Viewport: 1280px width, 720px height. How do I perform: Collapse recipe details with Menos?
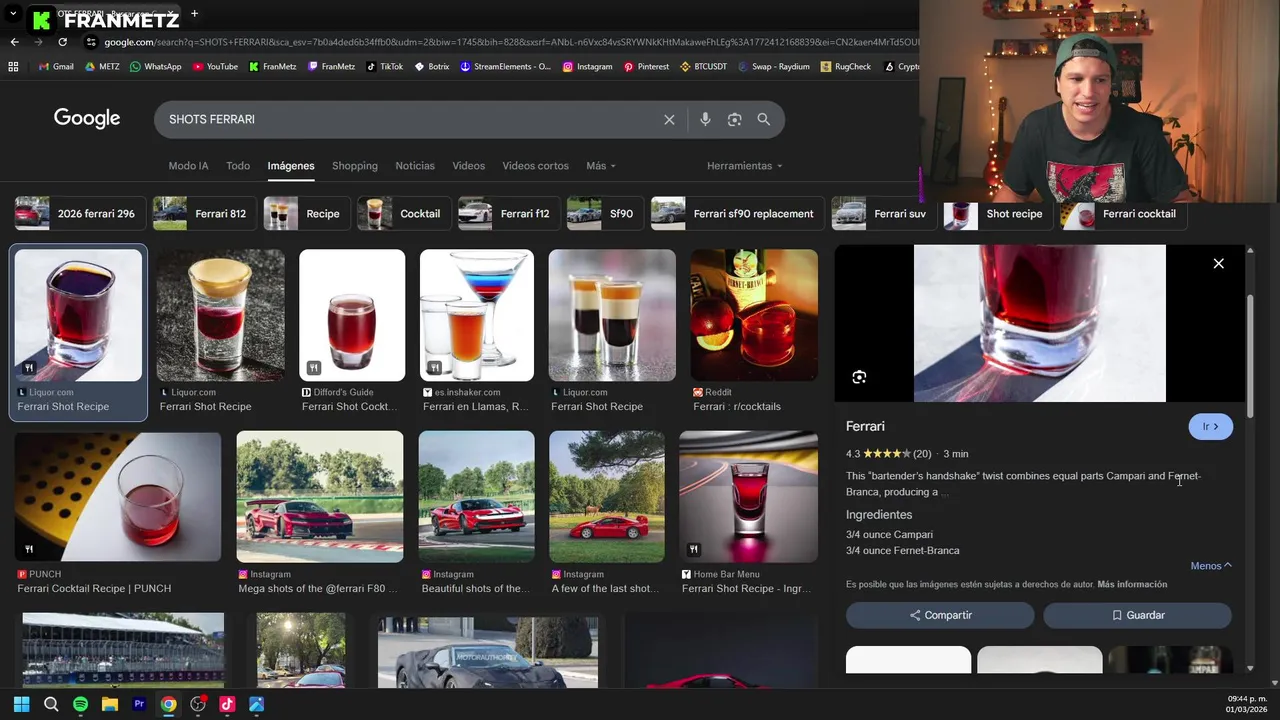coord(1211,566)
